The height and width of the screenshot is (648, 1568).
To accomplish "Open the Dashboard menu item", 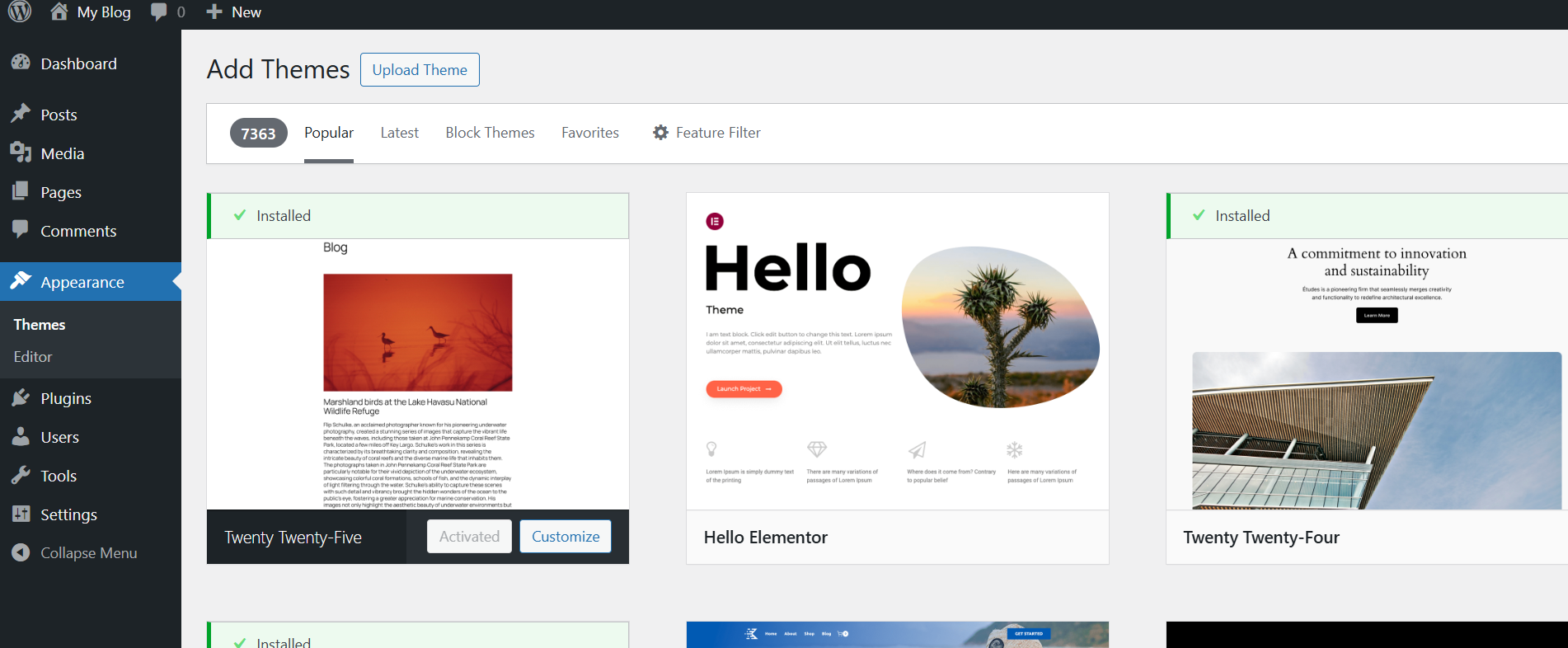I will pos(91,63).
